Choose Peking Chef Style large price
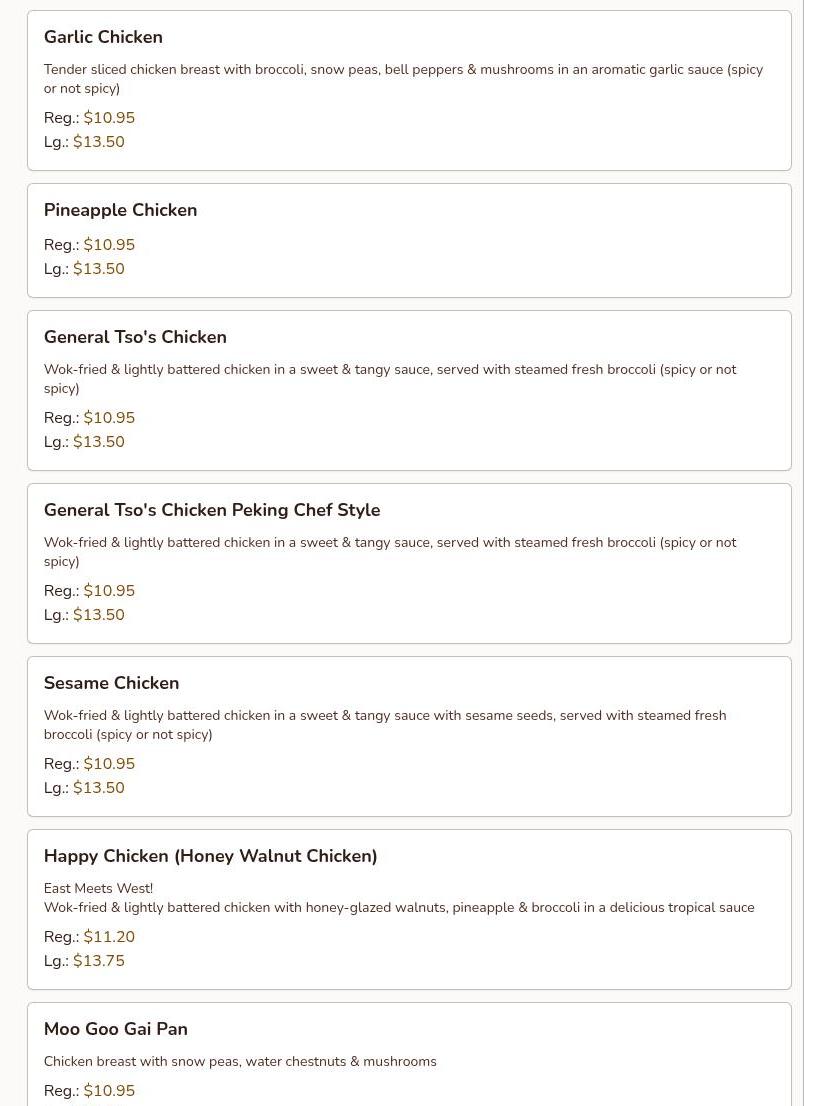 pyautogui.click(x=99, y=615)
